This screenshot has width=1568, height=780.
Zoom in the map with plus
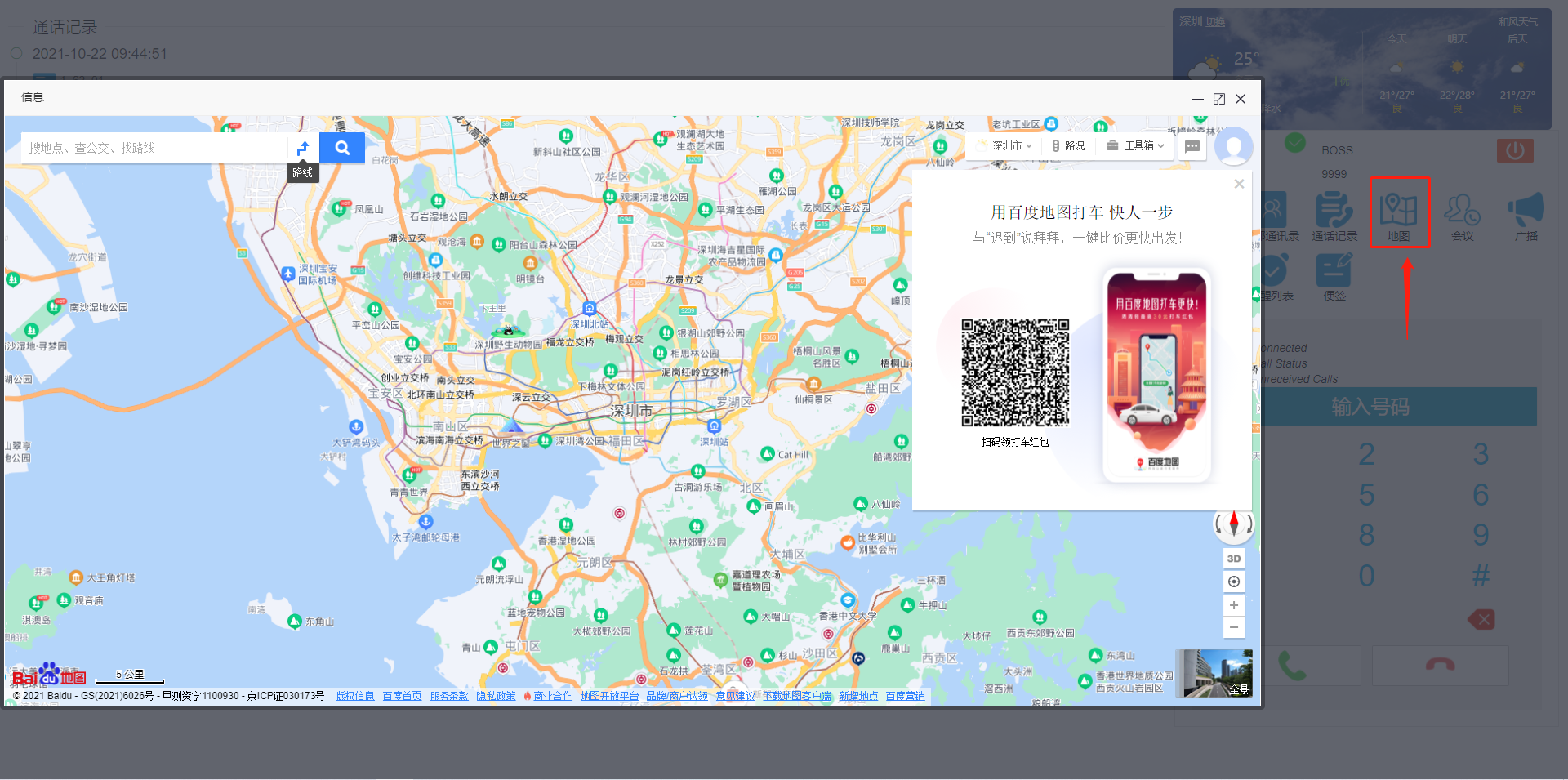[1234, 605]
